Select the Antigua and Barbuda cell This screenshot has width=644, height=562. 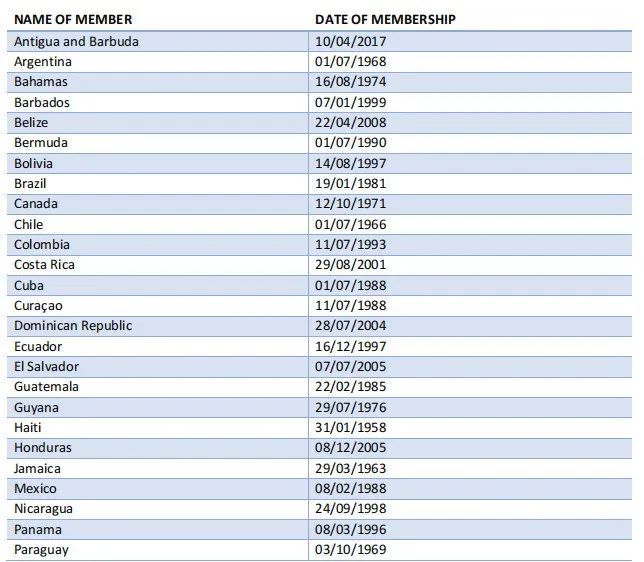[76, 41]
